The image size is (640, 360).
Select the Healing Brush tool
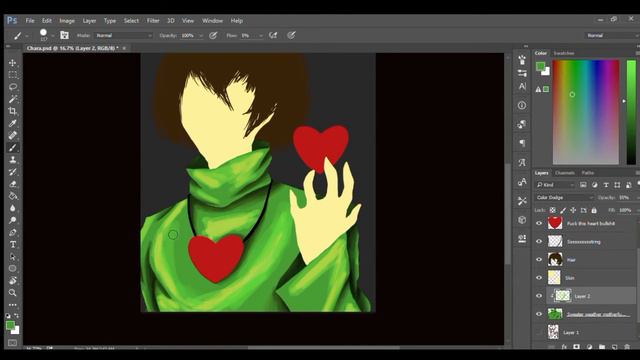13,135
